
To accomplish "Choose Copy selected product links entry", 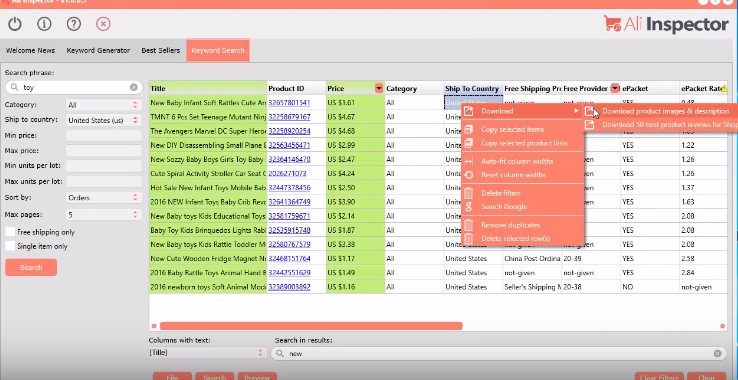I will (524, 143).
